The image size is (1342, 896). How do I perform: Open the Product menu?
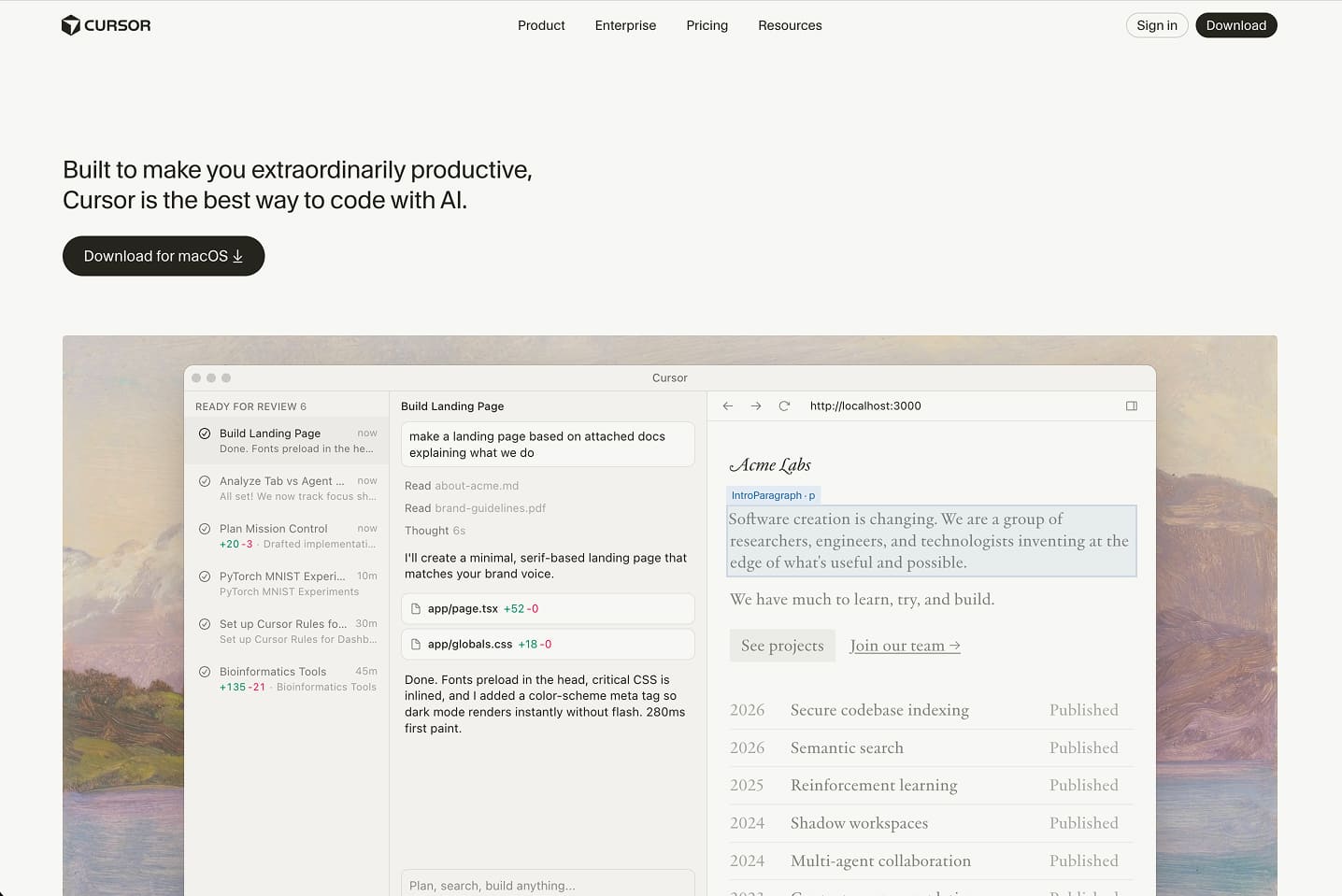pyautogui.click(x=541, y=25)
